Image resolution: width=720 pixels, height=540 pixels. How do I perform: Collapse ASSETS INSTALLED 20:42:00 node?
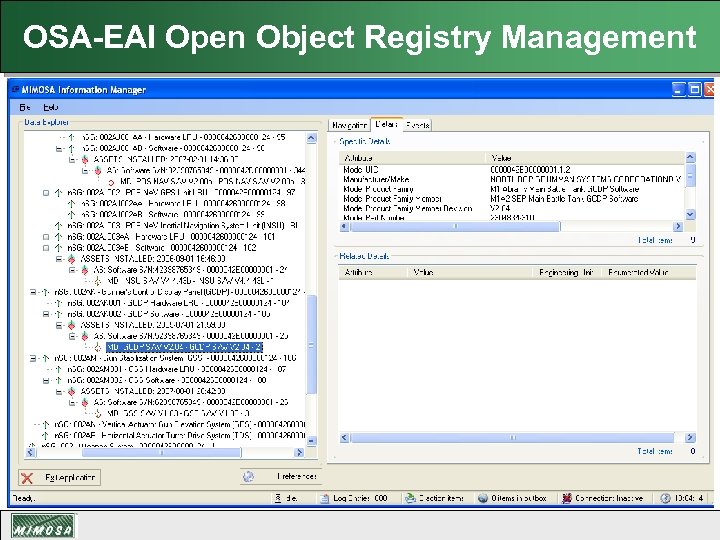point(59,391)
